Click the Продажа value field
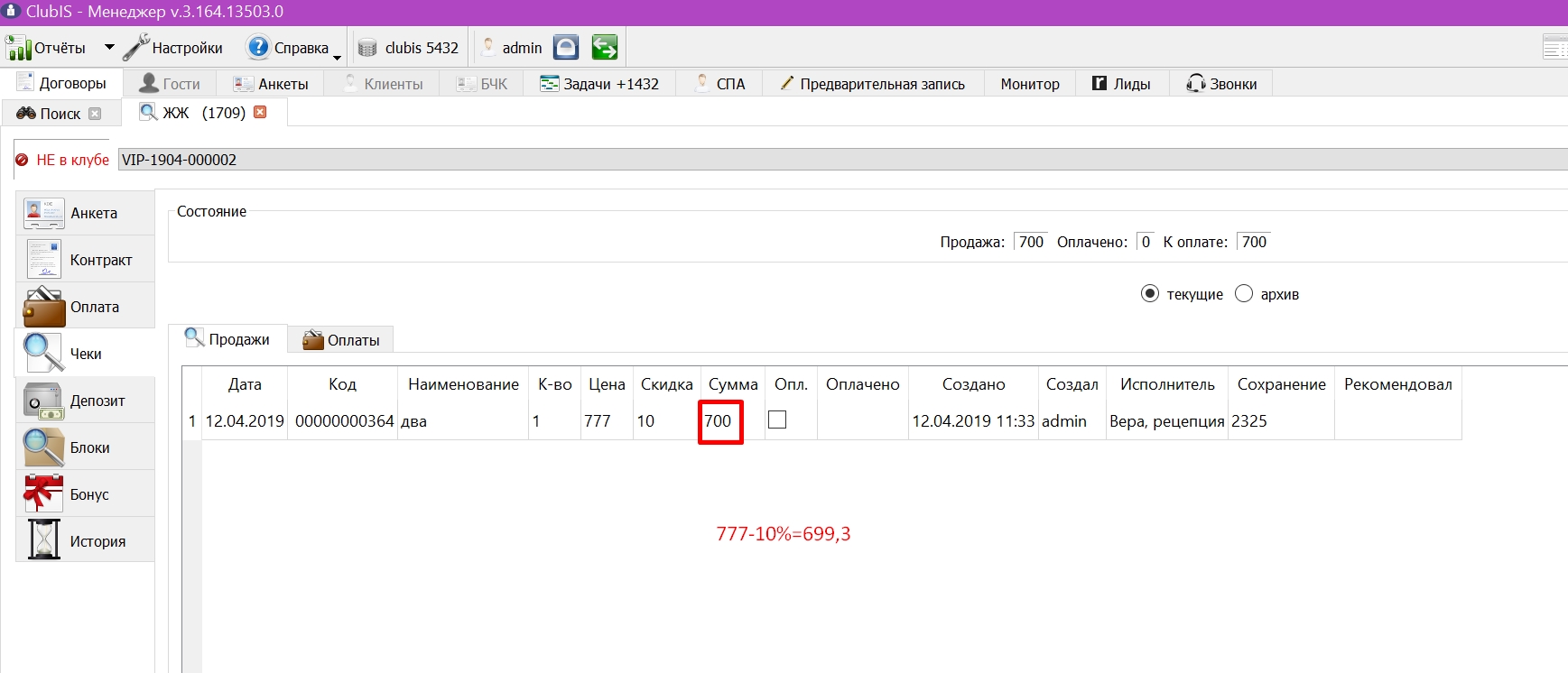1568x673 pixels. click(1030, 242)
